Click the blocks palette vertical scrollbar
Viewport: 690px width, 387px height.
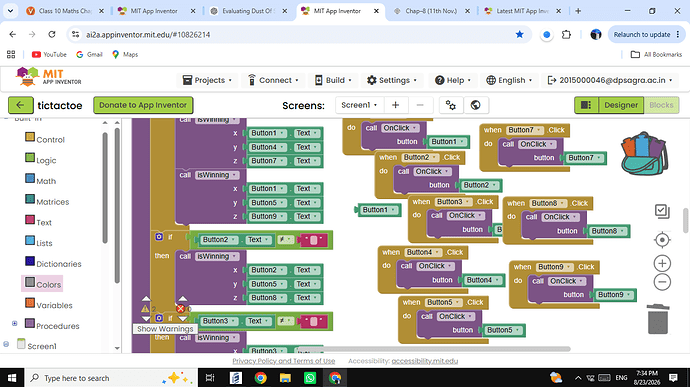click(x=105, y=187)
